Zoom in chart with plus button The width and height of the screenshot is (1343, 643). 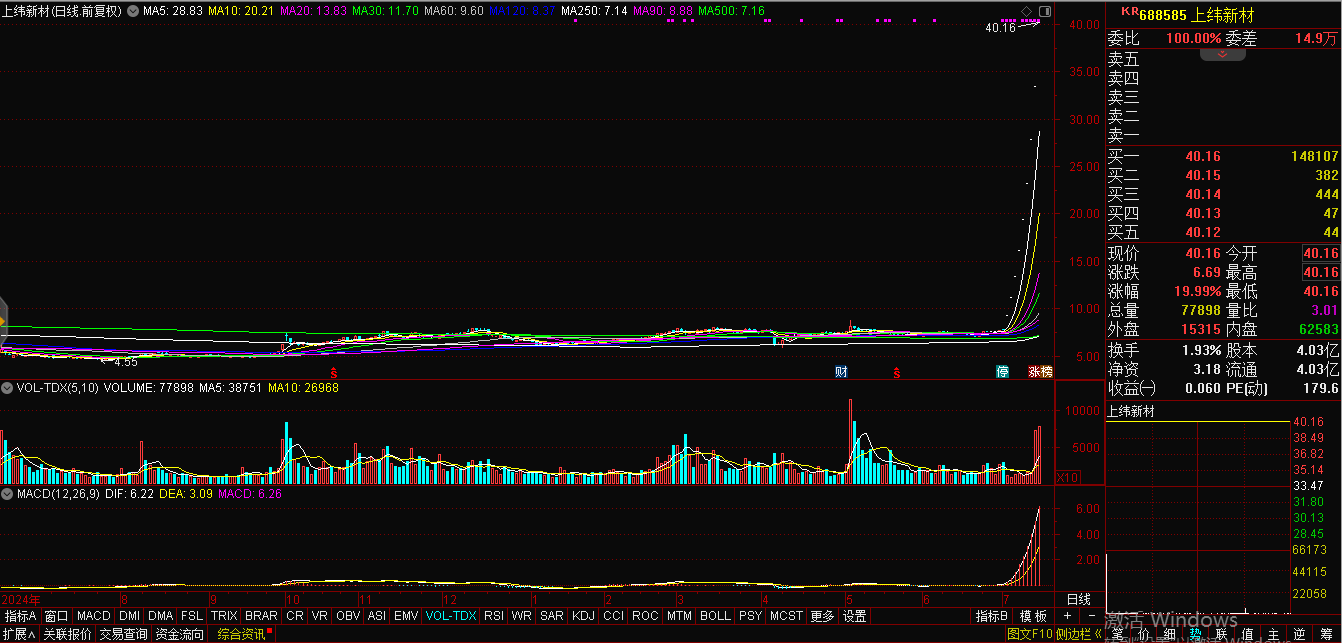click(1067, 616)
